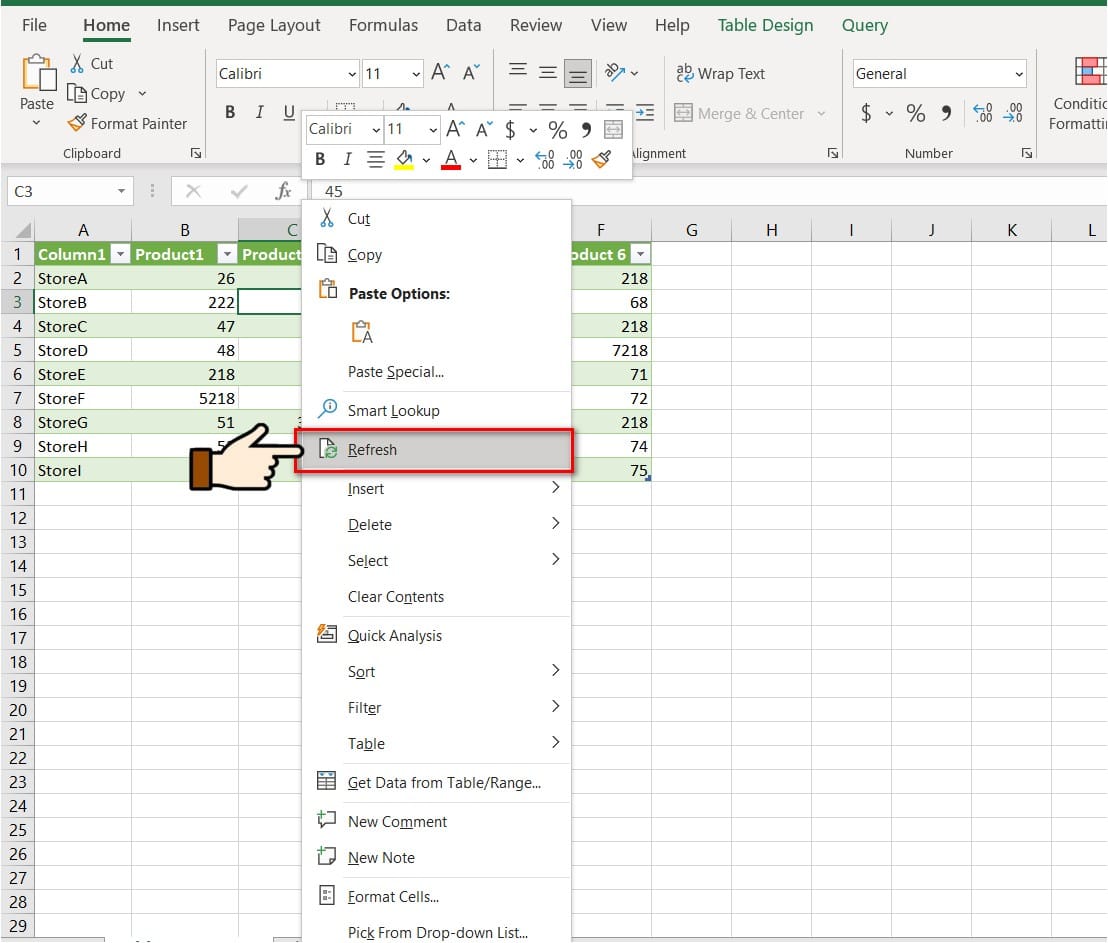Open the ribbon Calibri font name dropdown

tap(352, 74)
